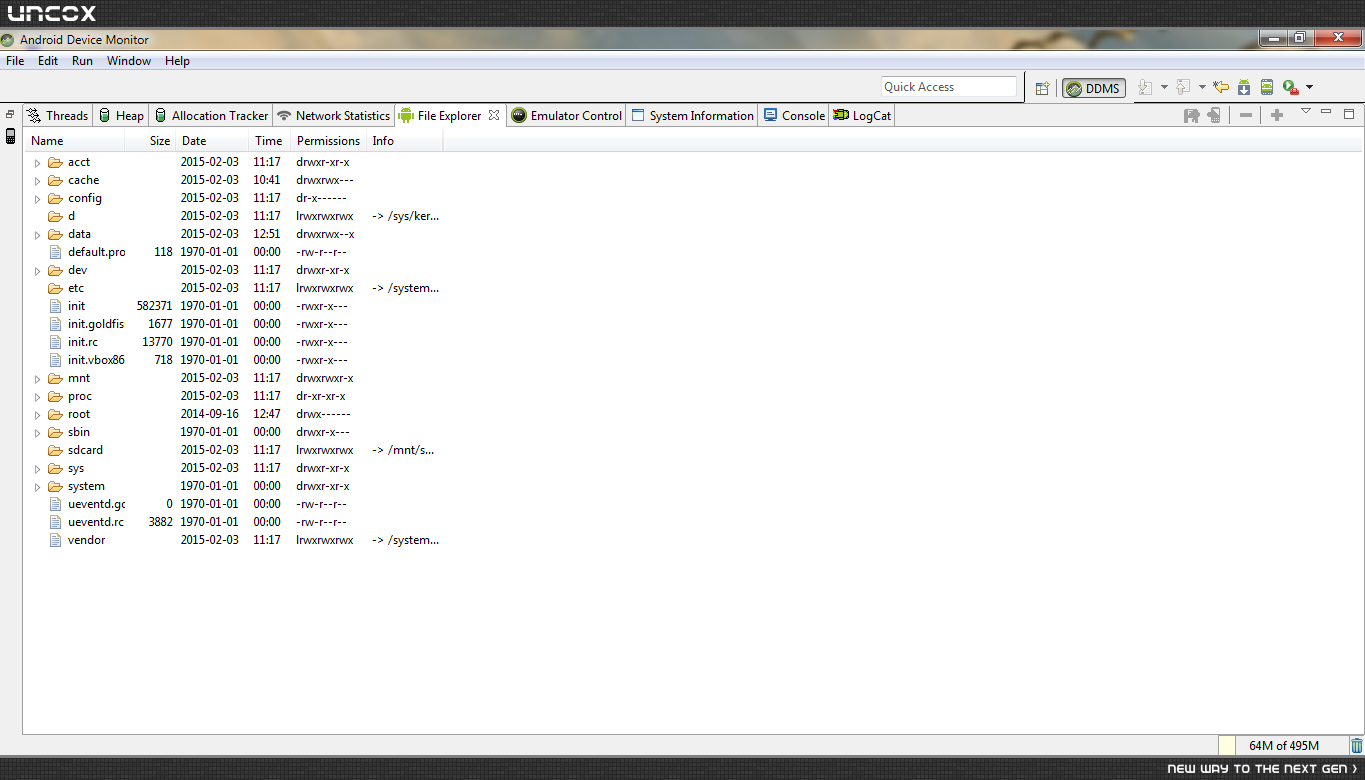Select the init.goldfis file name
This screenshot has height=780, width=1365.
(96, 324)
